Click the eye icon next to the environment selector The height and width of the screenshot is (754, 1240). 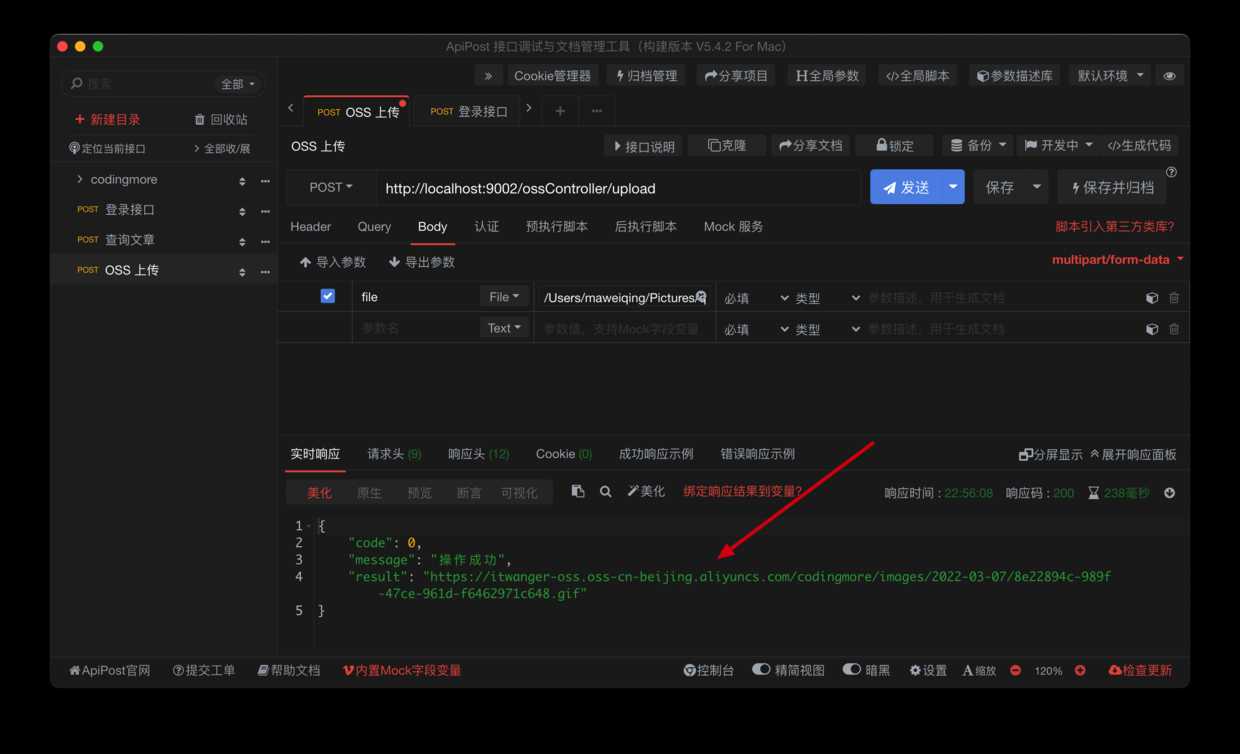1169,76
